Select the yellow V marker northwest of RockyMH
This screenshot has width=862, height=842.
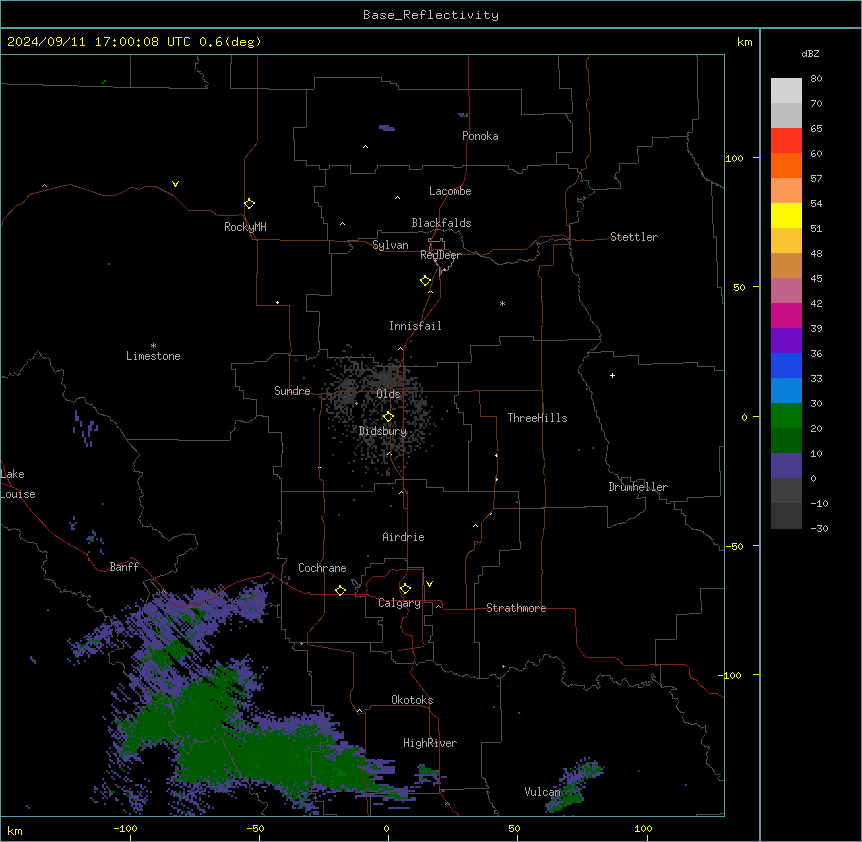175,184
